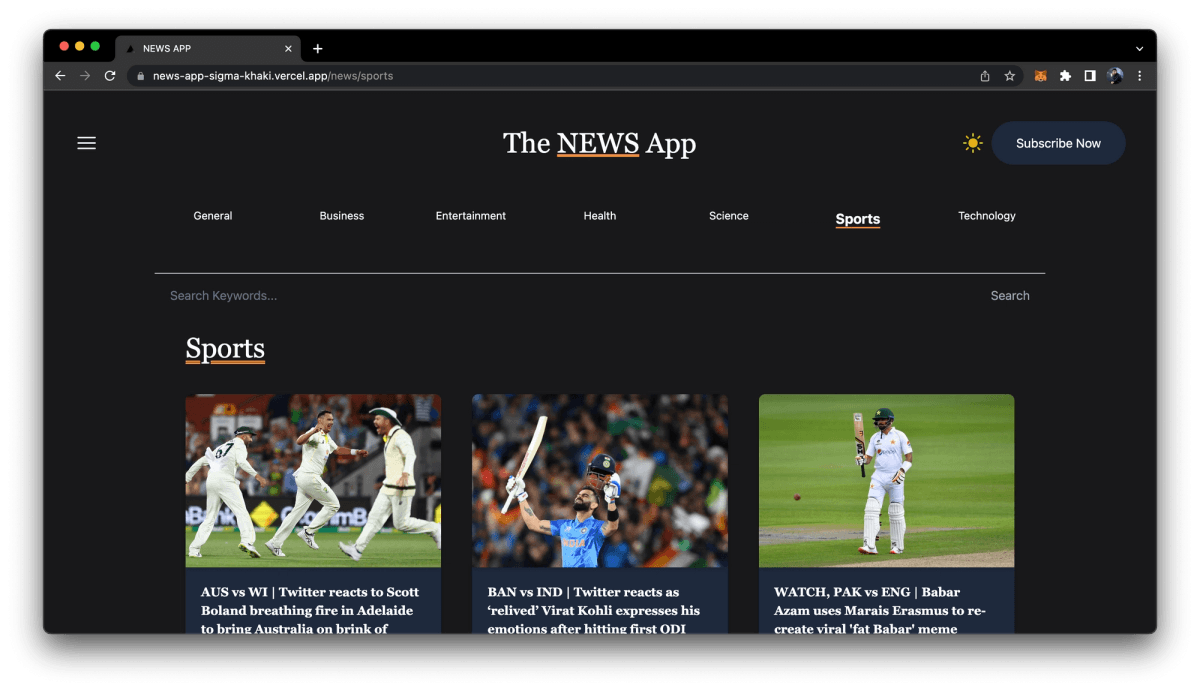The width and height of the screenshot is (1200, 691).
Task: Toggle the padlock site security indicator
Action: [138, 75]
